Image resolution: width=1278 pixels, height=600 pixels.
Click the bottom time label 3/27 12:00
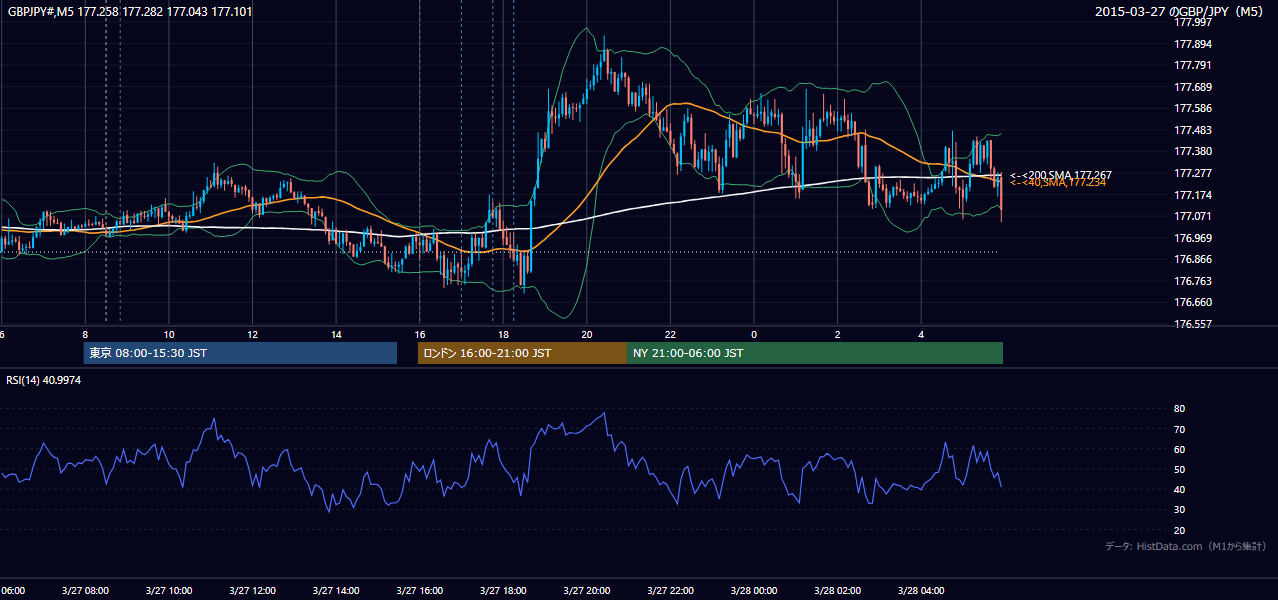252,591
